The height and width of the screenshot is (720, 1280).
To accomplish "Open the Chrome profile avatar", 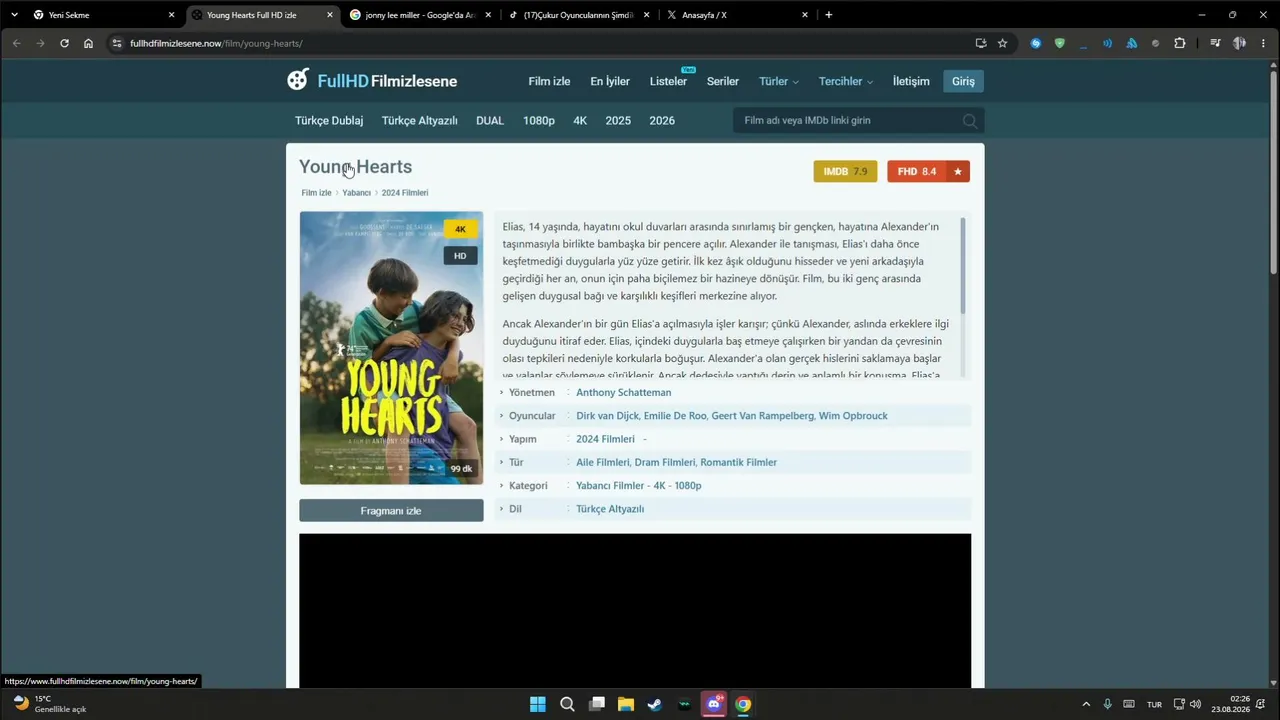I will pos(1239,43).
